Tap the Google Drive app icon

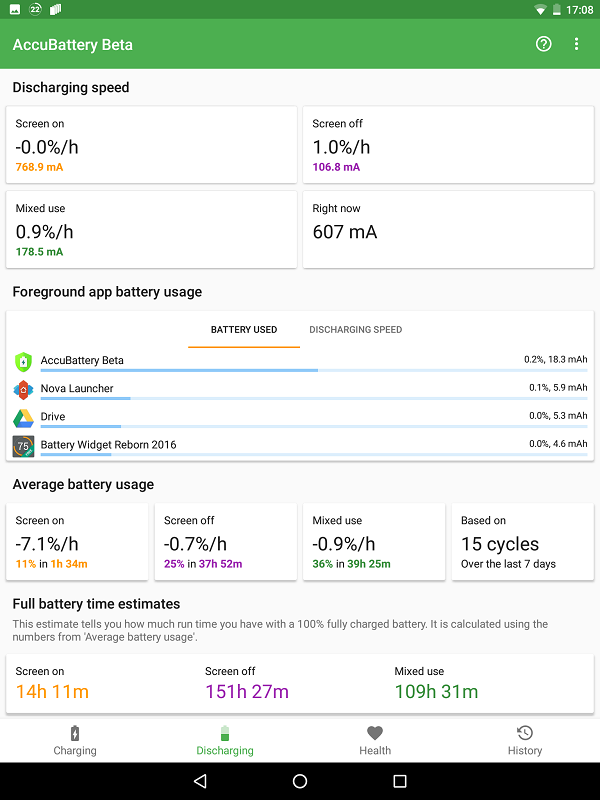click(24, 418)
